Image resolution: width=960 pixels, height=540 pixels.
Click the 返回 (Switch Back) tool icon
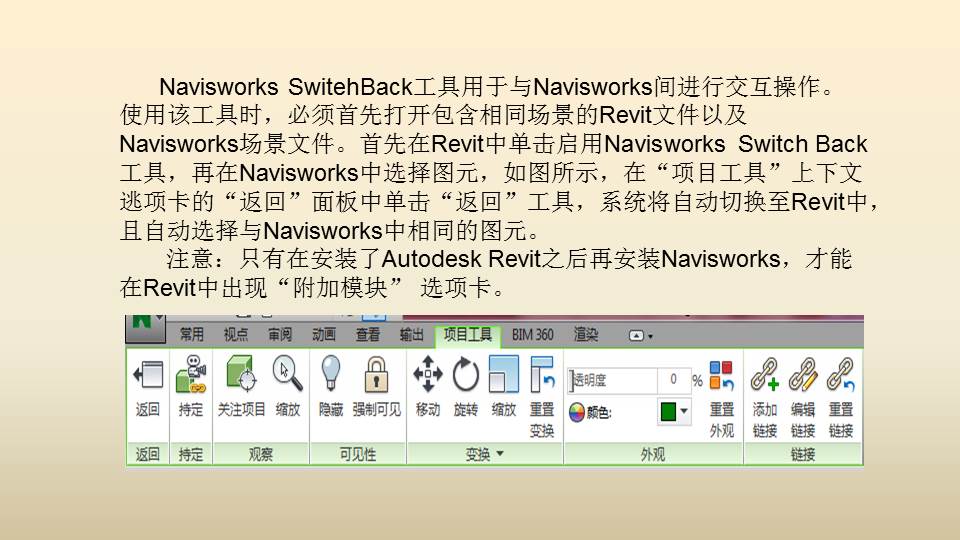[x=148, y=374]
